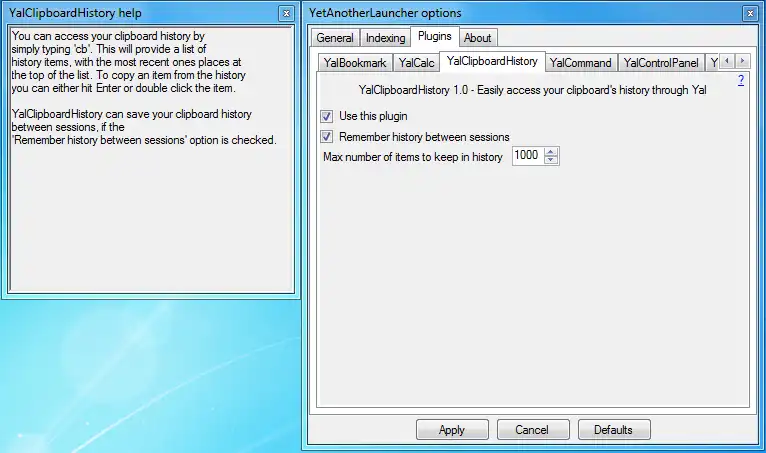Click inside the help text area

151,160
